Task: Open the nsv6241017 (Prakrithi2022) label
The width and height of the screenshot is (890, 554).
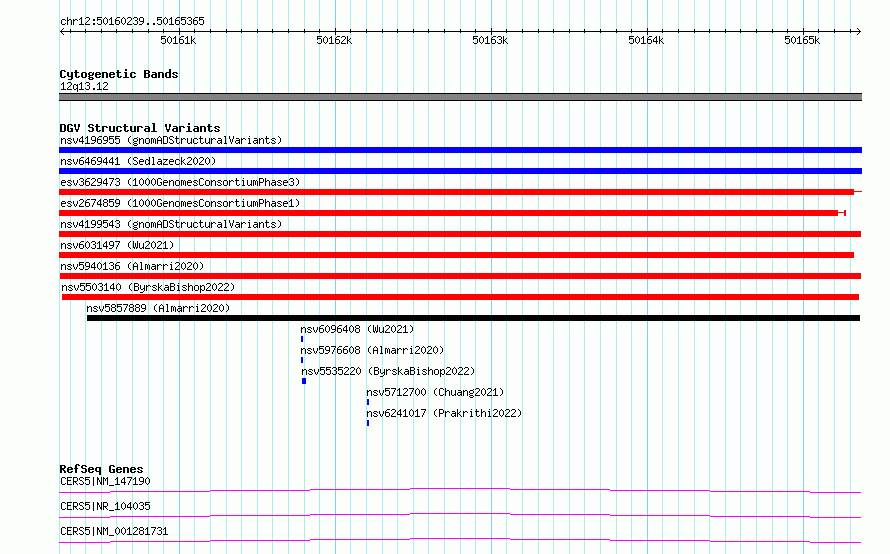Action: [444, 413]
